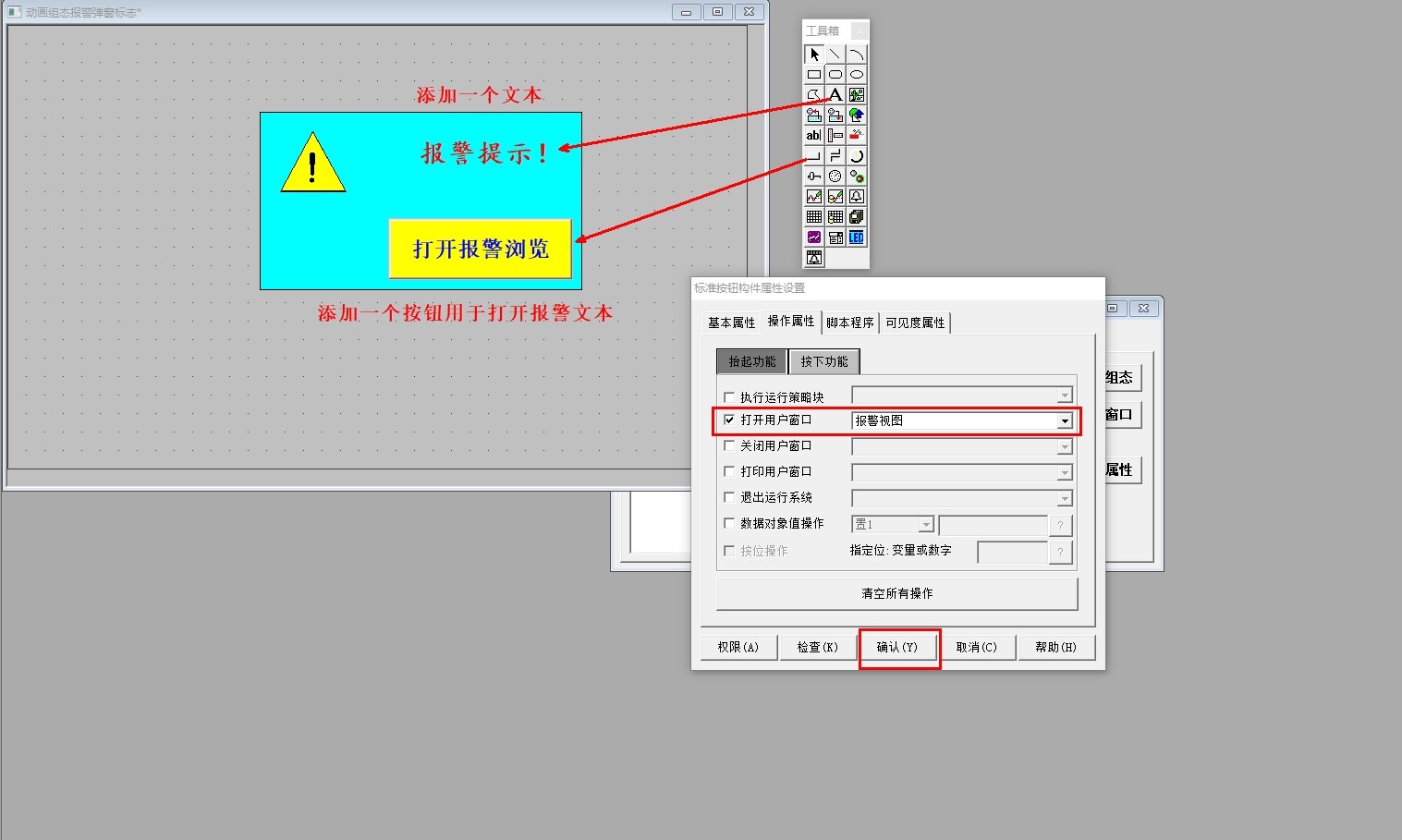
Task: Pick the clock/gauge component icon
Action: pos(835,176)
